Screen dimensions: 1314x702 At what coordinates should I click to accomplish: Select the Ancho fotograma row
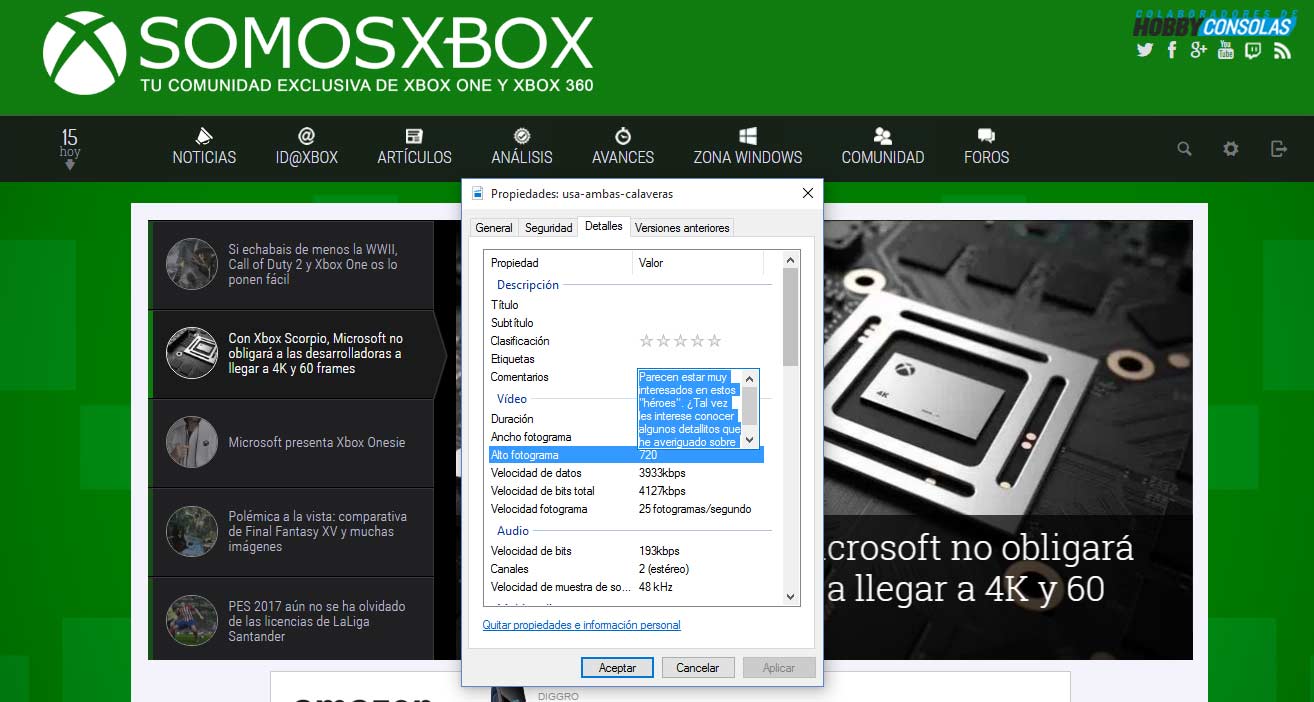click(x=562, y=437)
